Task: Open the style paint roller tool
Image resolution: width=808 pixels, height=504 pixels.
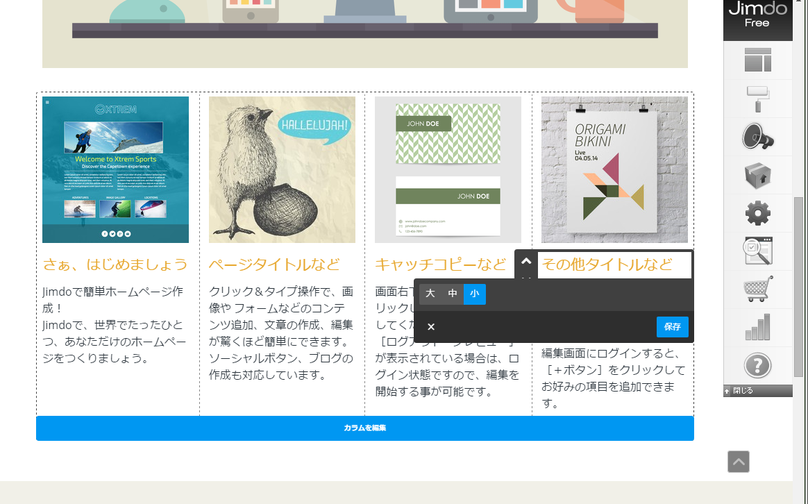Action: pos(758,98)
